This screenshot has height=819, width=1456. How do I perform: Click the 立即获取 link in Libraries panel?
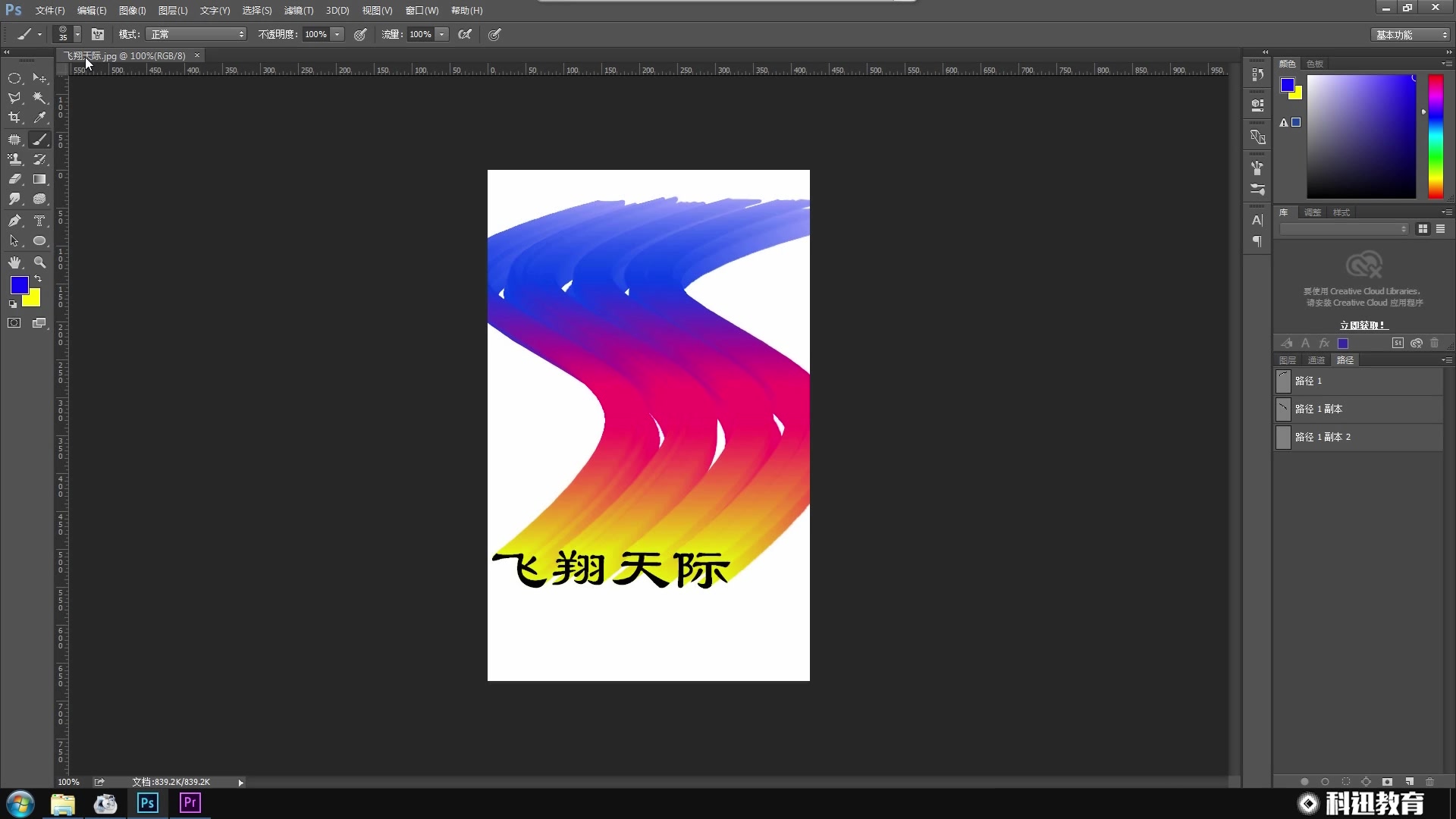coord(1363,325)
